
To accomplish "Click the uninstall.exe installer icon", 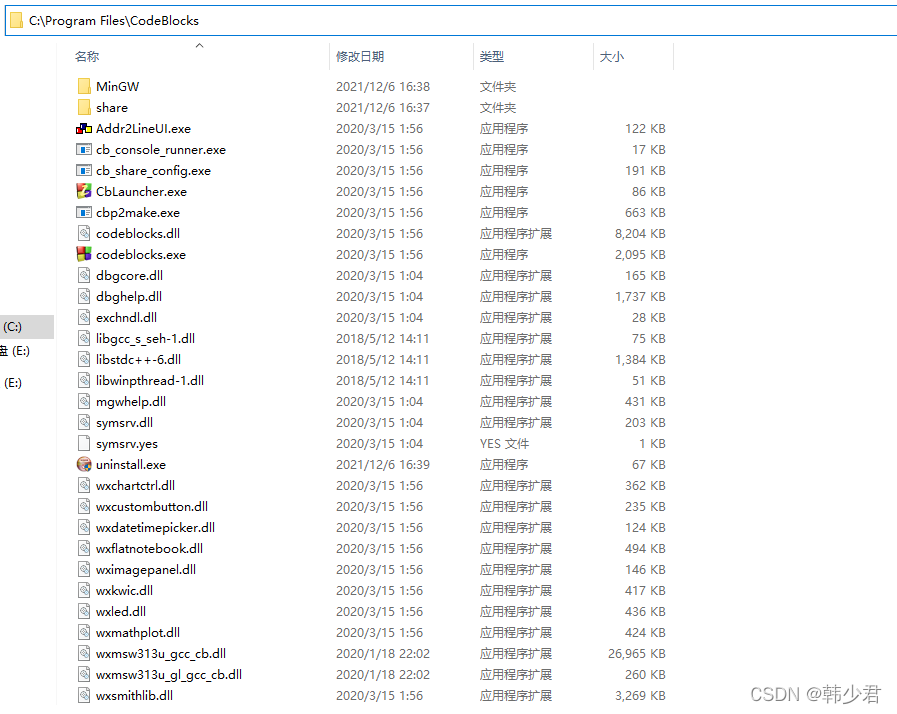I will tap(84, 465).
